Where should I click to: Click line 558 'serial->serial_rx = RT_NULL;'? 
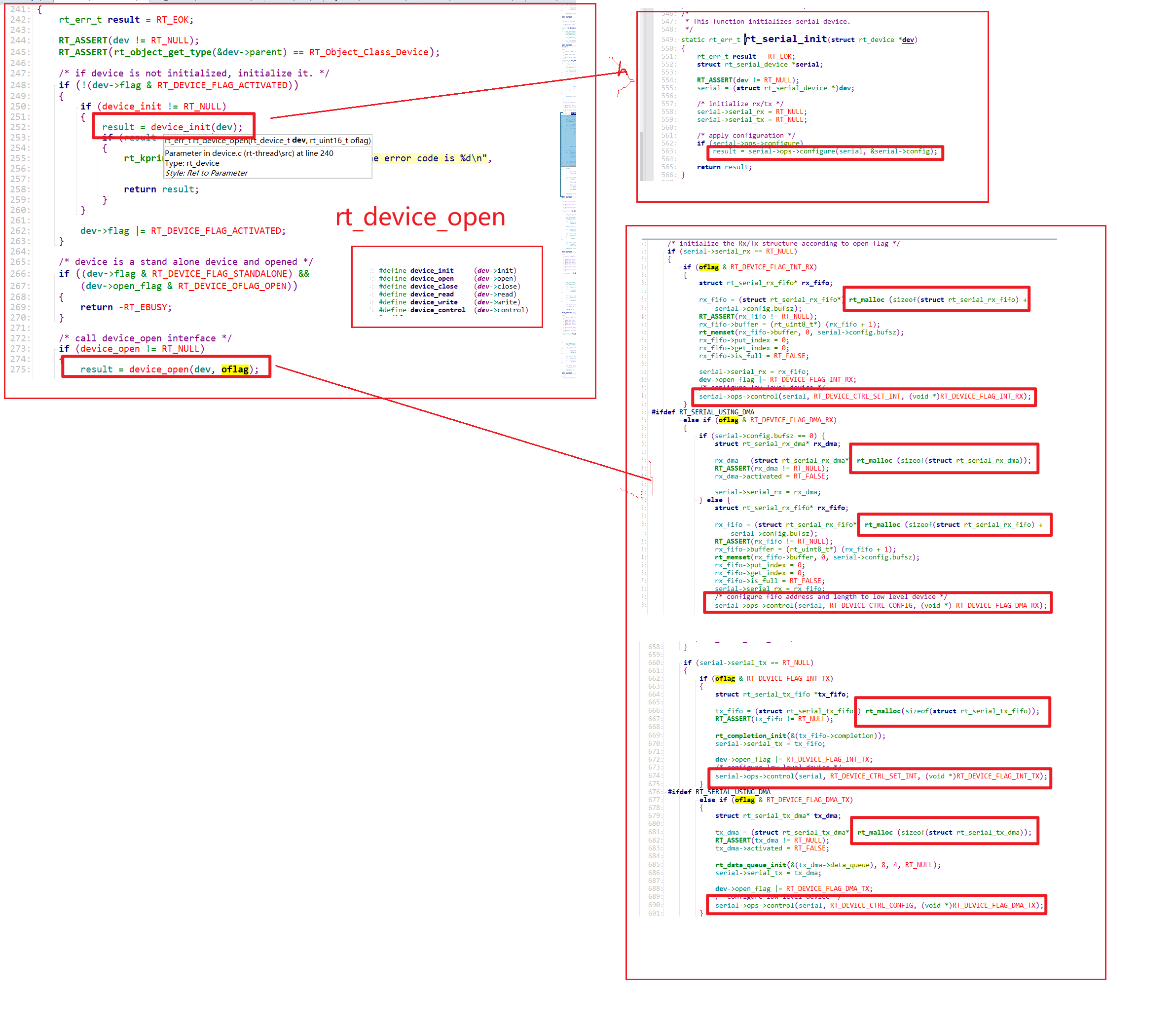(752, 112)
